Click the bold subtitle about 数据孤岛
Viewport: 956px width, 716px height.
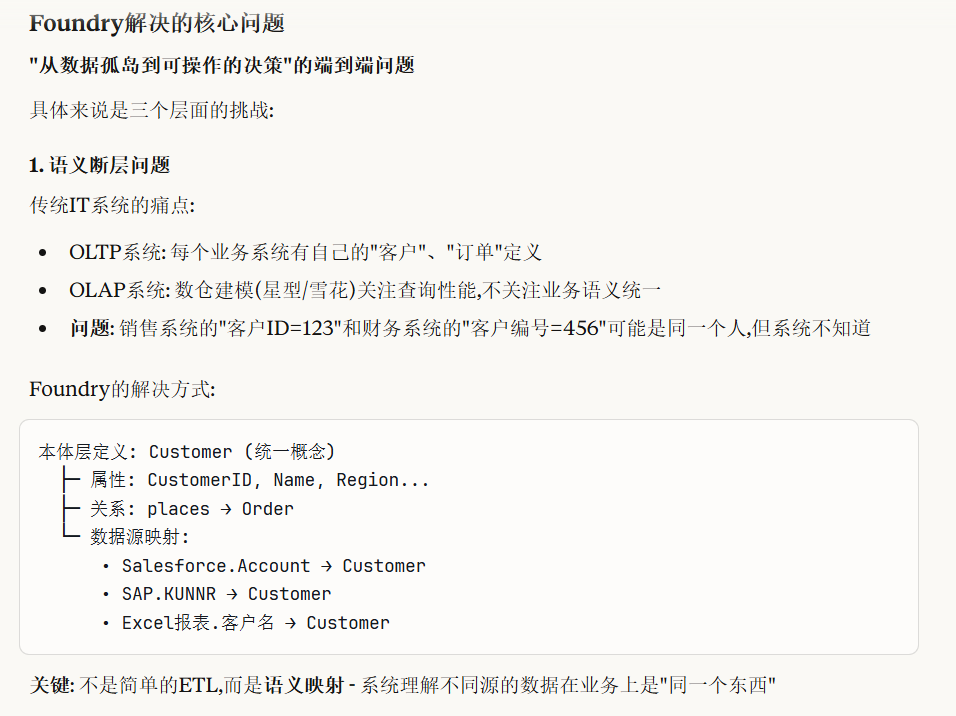pos(222,65)
